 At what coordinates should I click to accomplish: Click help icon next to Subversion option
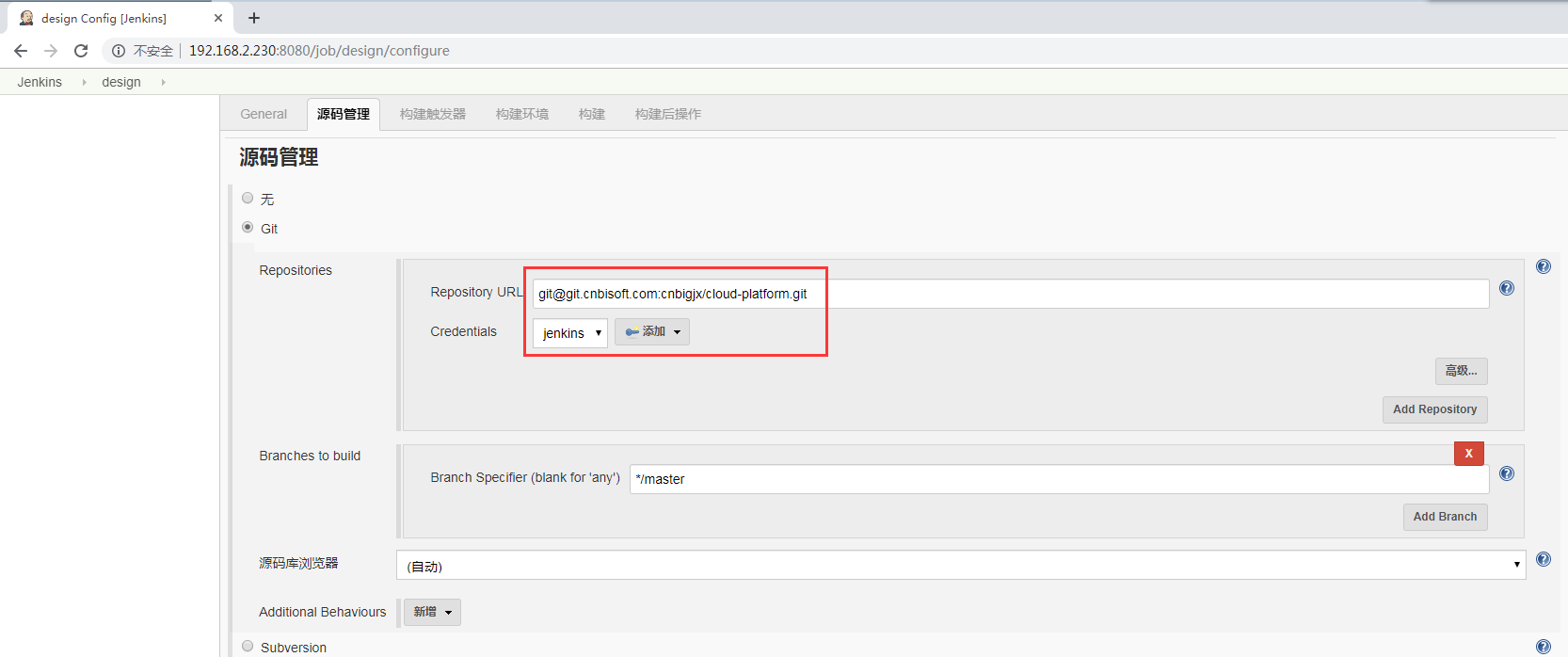[x=1544, y=647]
